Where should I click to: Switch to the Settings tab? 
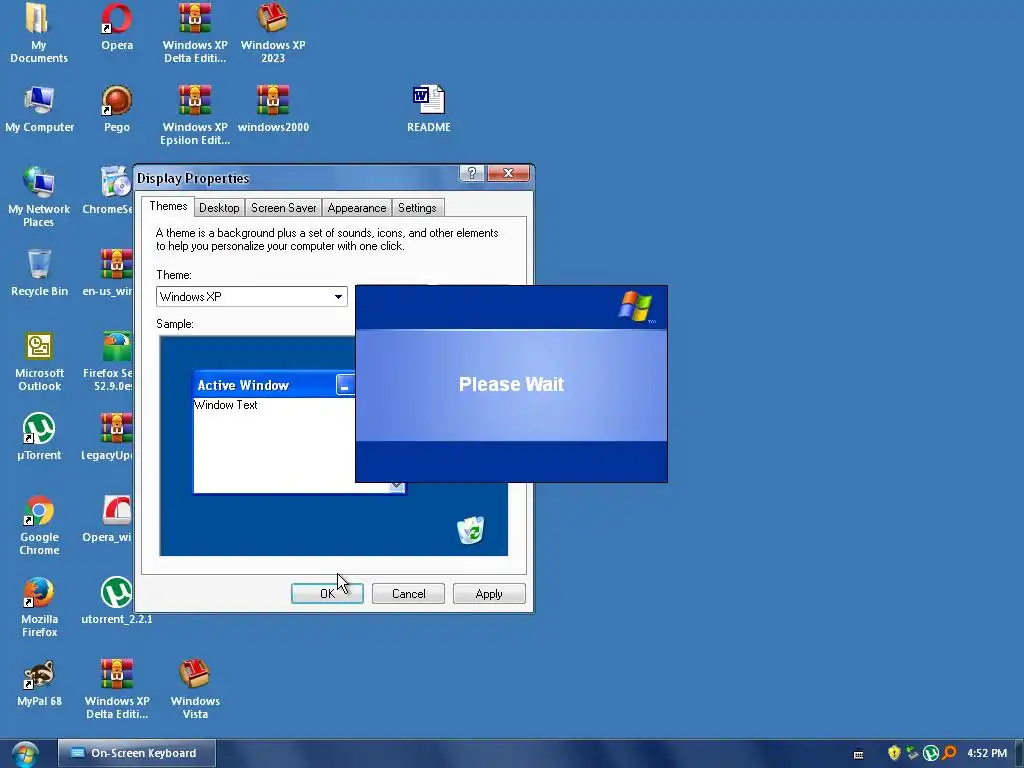(x=417, y=208)
